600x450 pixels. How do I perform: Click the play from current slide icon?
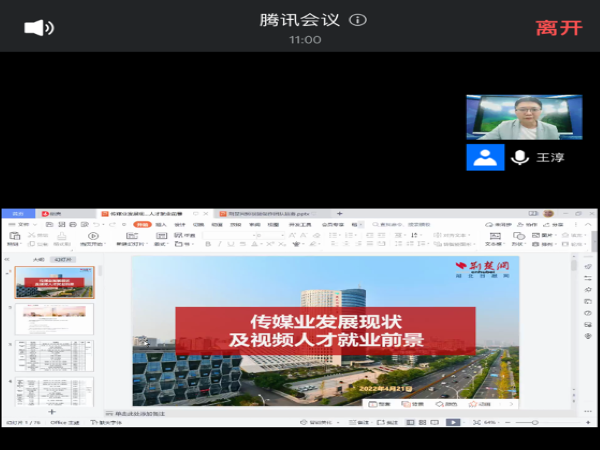(93, 238)
